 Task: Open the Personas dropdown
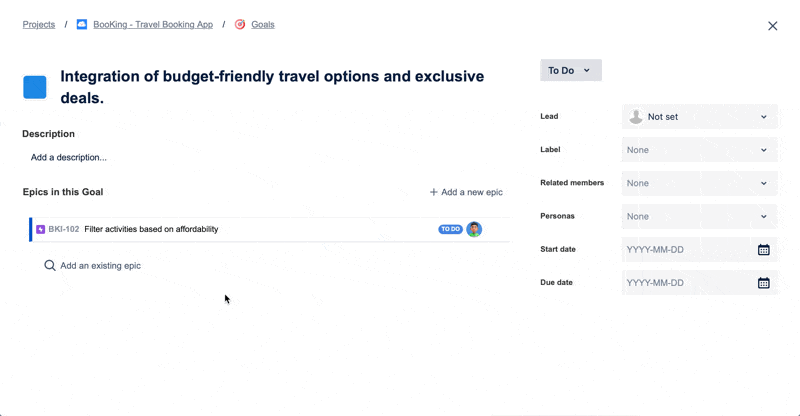[763, 216]
